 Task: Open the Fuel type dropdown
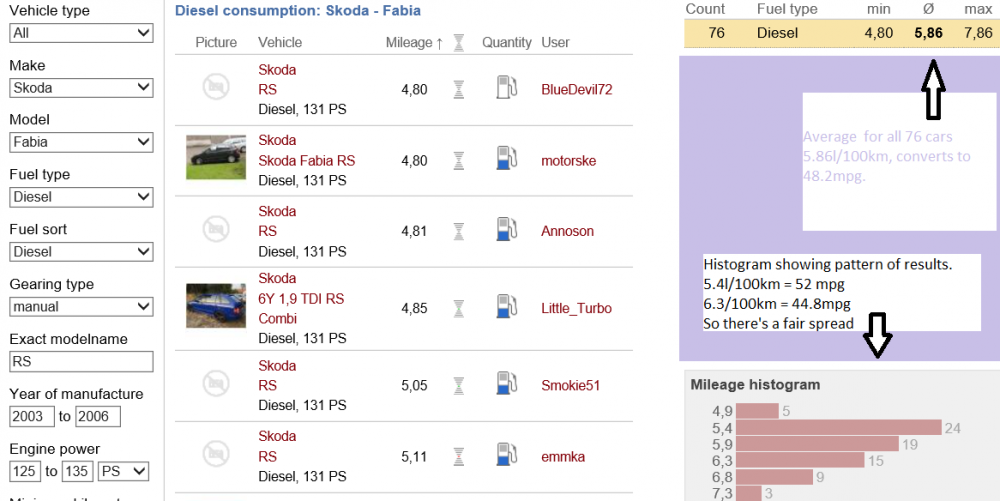pos(82,197)
